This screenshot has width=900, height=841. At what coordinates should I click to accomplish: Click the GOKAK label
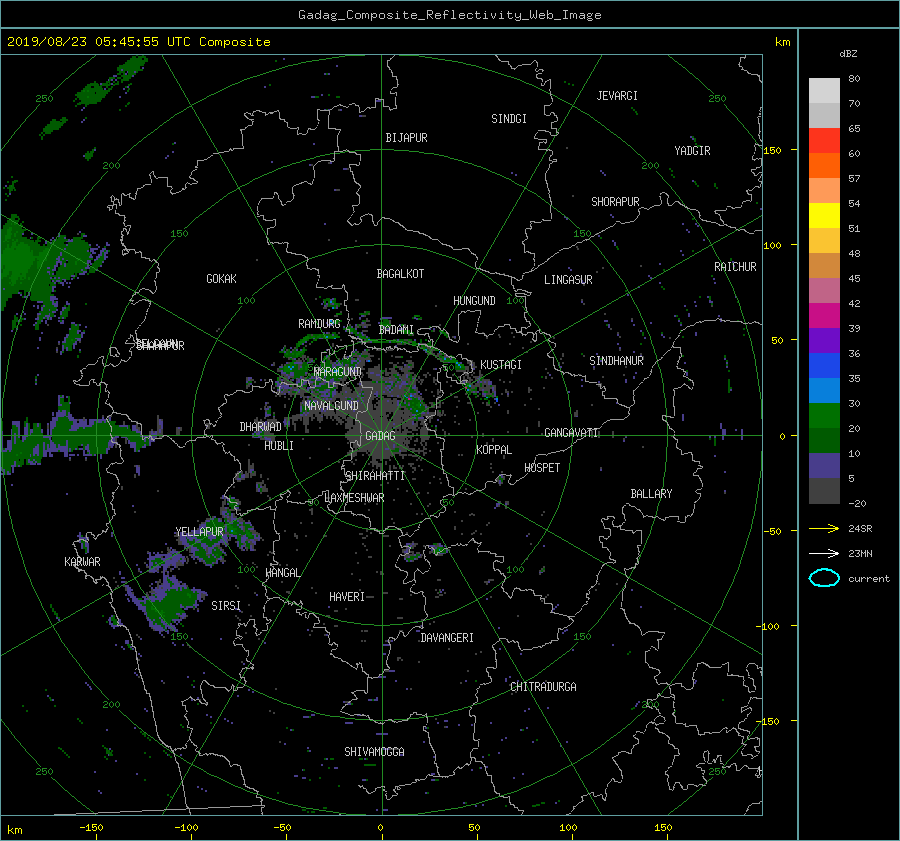221,279
